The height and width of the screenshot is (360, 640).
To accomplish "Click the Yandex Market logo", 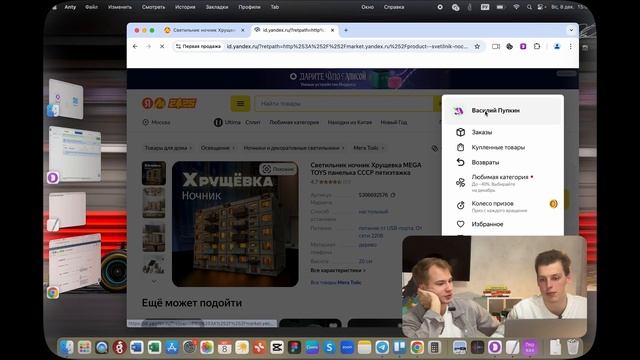I will 169,103.
